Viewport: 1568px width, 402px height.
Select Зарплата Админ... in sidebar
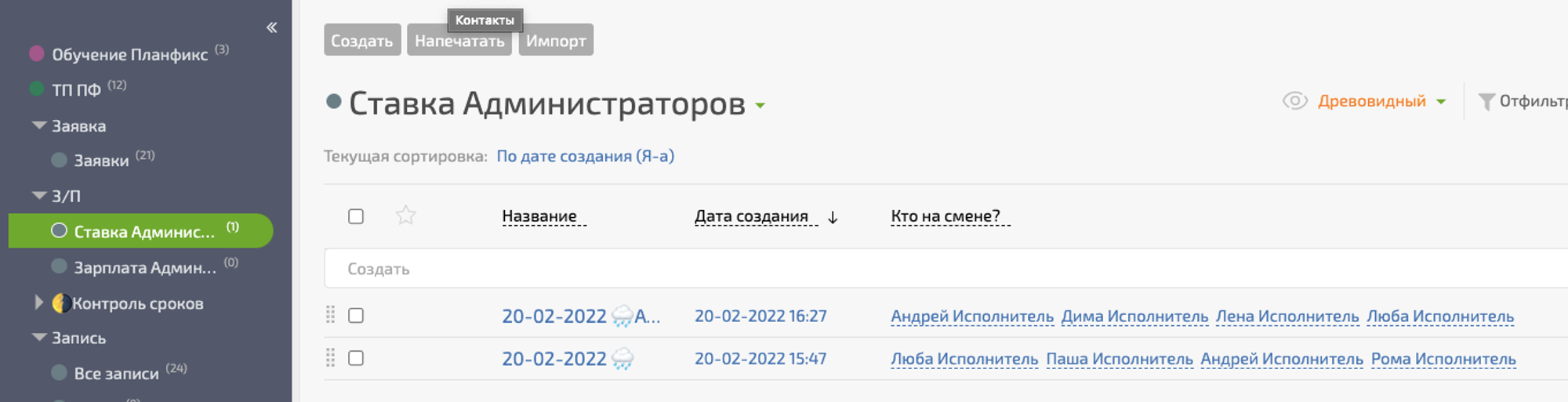click(x=144, y=267)
